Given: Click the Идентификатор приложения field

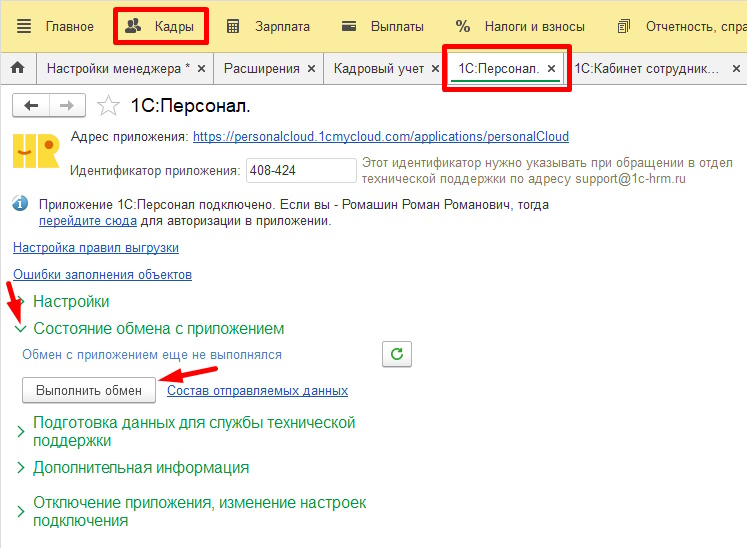Looking at the screenshot, I should point(301,171).
